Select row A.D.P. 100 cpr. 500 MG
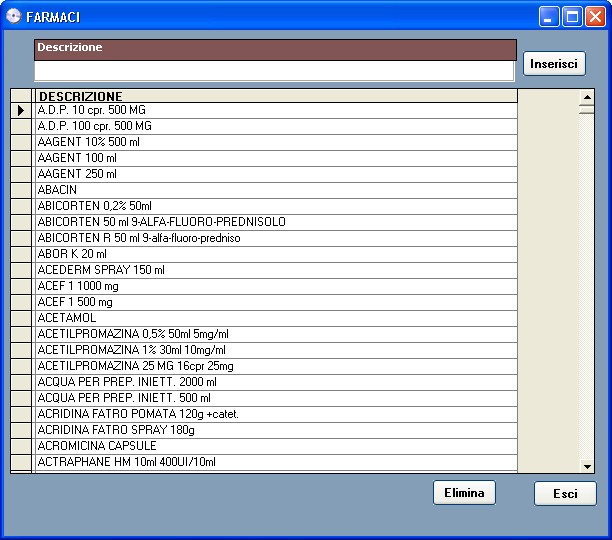 [276, 127]
